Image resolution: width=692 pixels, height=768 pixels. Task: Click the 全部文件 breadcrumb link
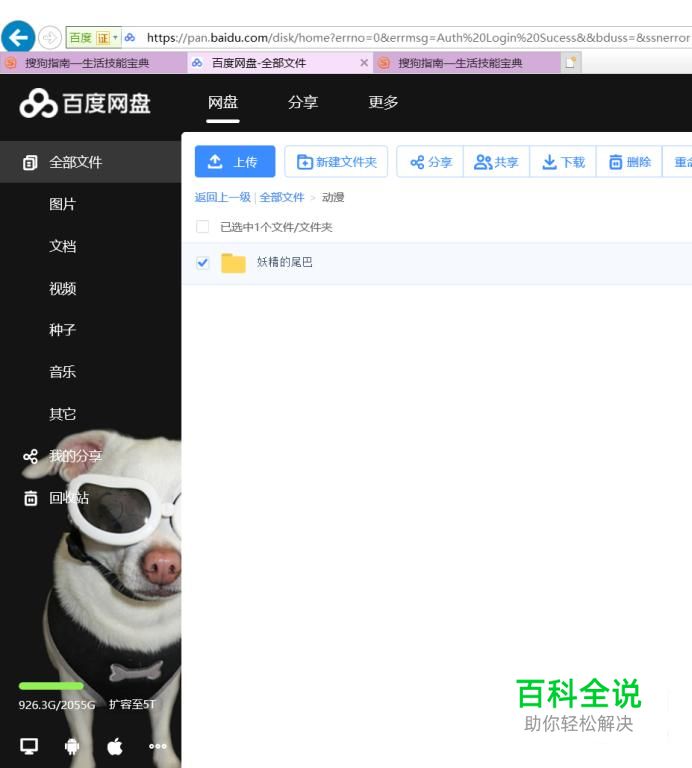[x=282, y=197]
